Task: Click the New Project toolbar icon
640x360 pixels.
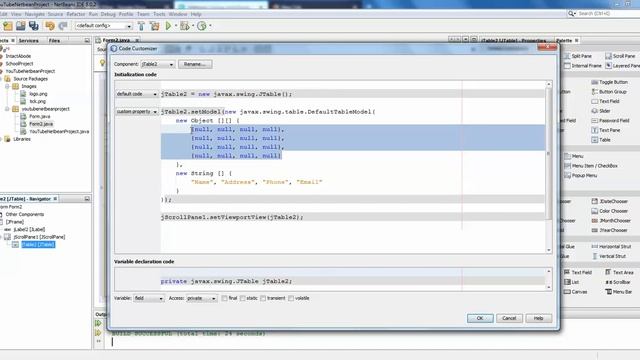Action: [x=8, y=26]
